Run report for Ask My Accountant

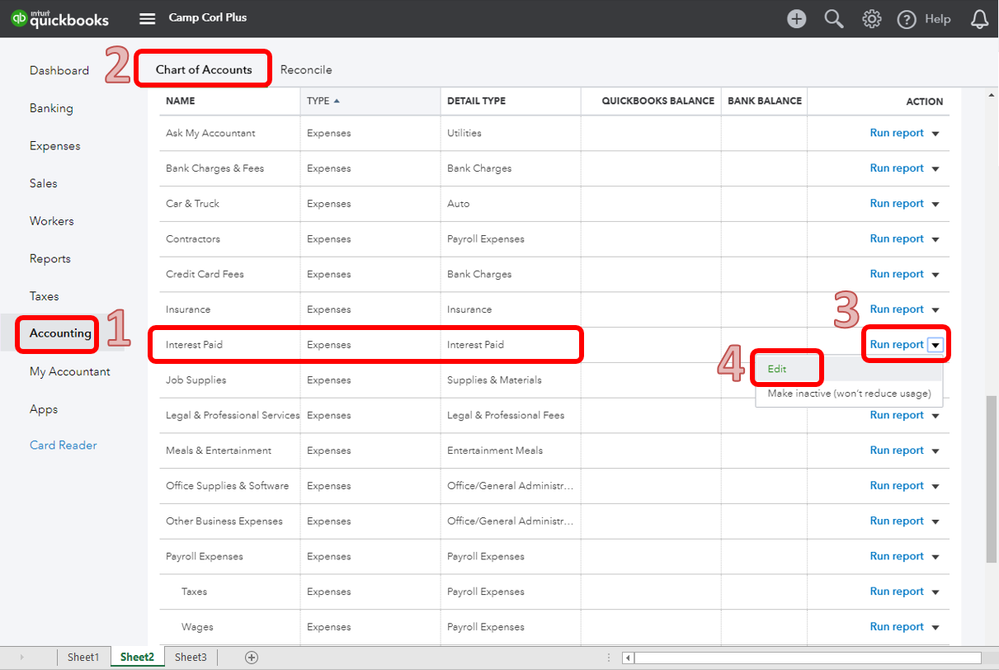coord(896,133)
